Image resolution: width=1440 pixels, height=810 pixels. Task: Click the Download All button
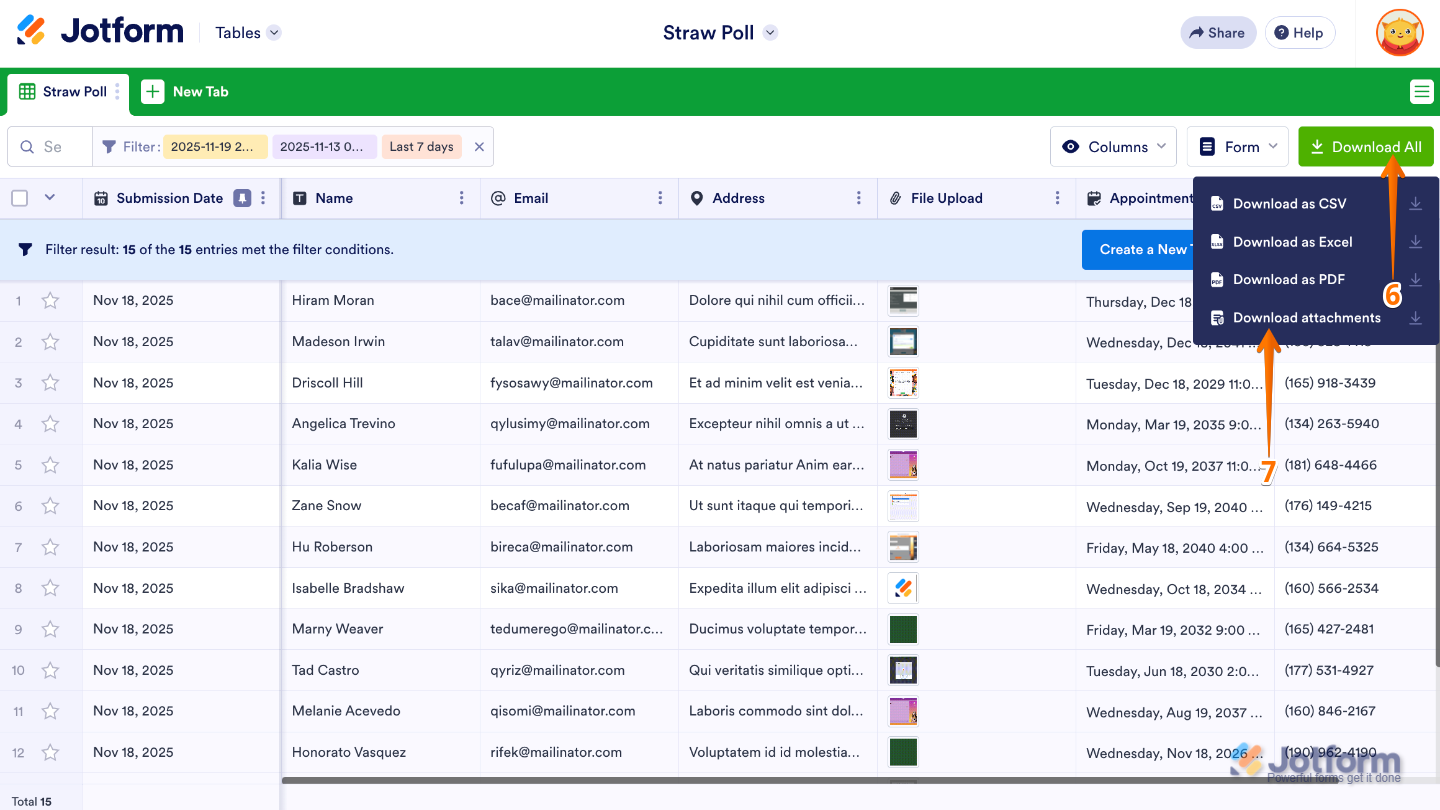click(x=1365, y=146)
